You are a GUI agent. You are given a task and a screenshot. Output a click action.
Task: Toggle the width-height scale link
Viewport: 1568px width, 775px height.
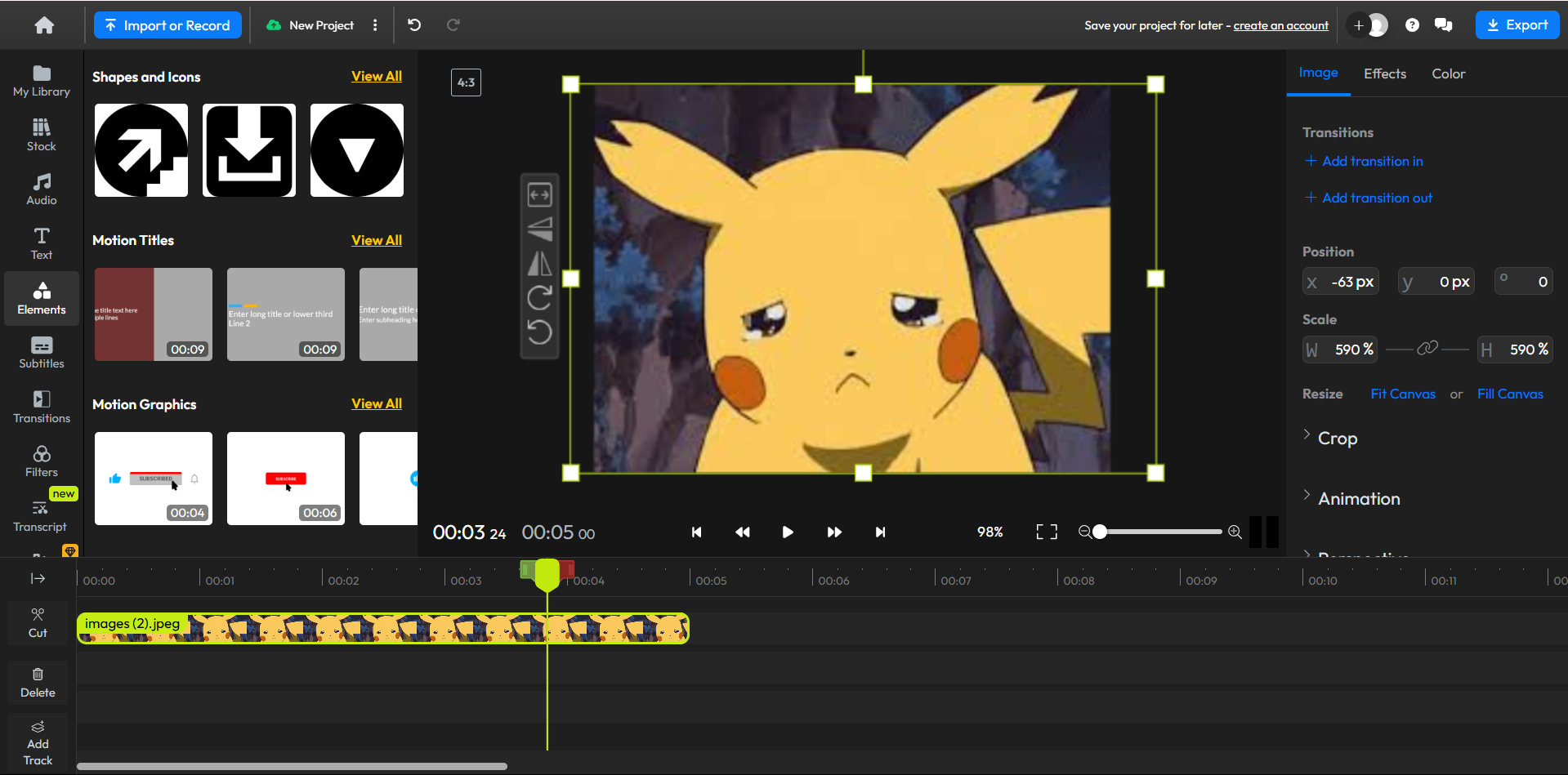tap(1427, 348)
